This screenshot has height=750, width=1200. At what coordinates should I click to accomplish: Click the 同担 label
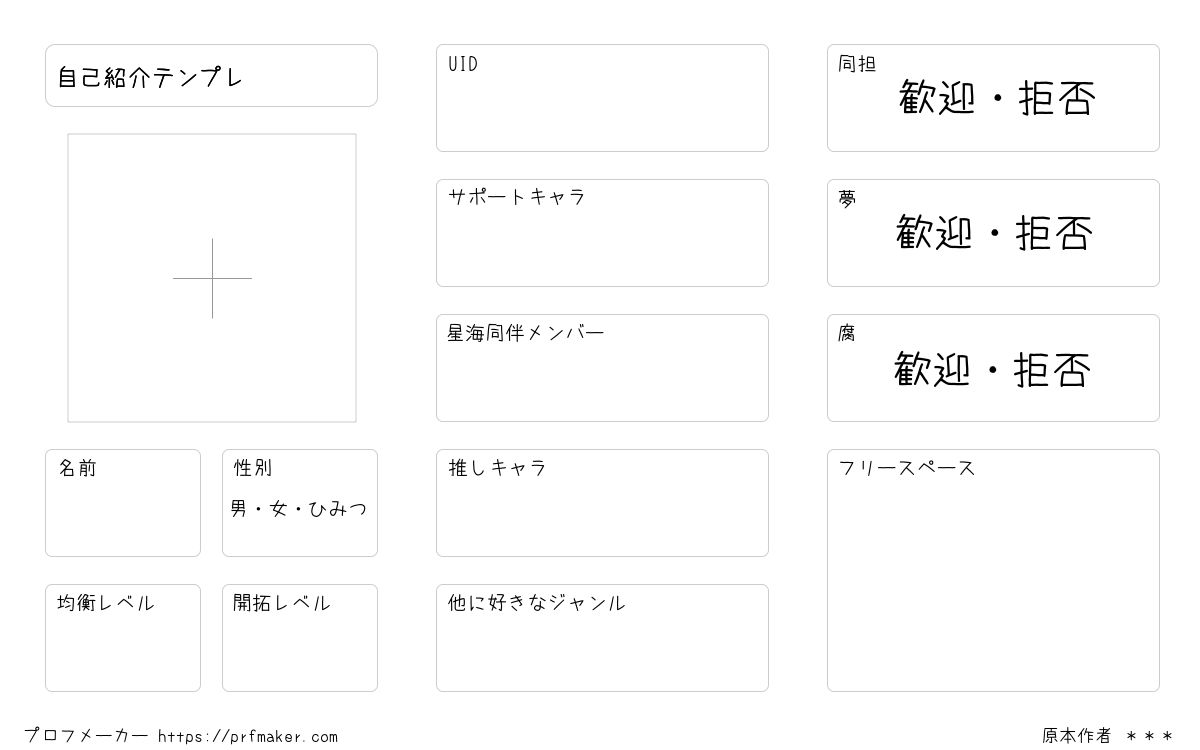point(857,64)
